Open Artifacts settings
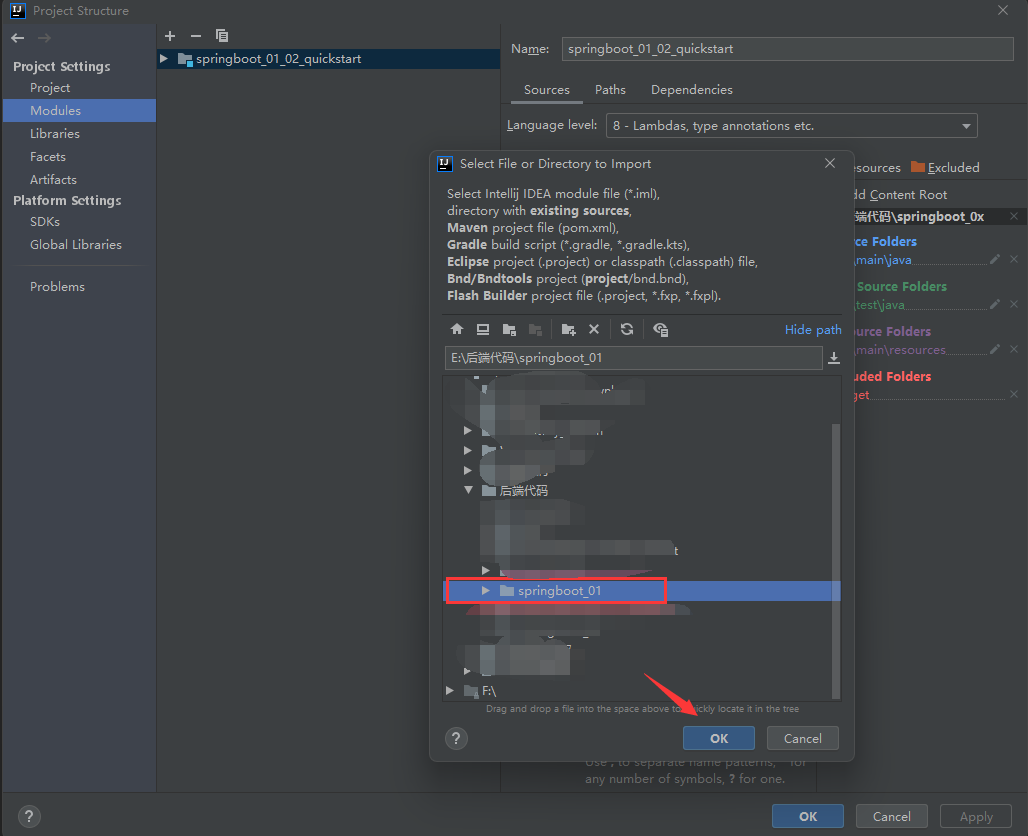Screen dimensions: 1028x836 (53, 180)
